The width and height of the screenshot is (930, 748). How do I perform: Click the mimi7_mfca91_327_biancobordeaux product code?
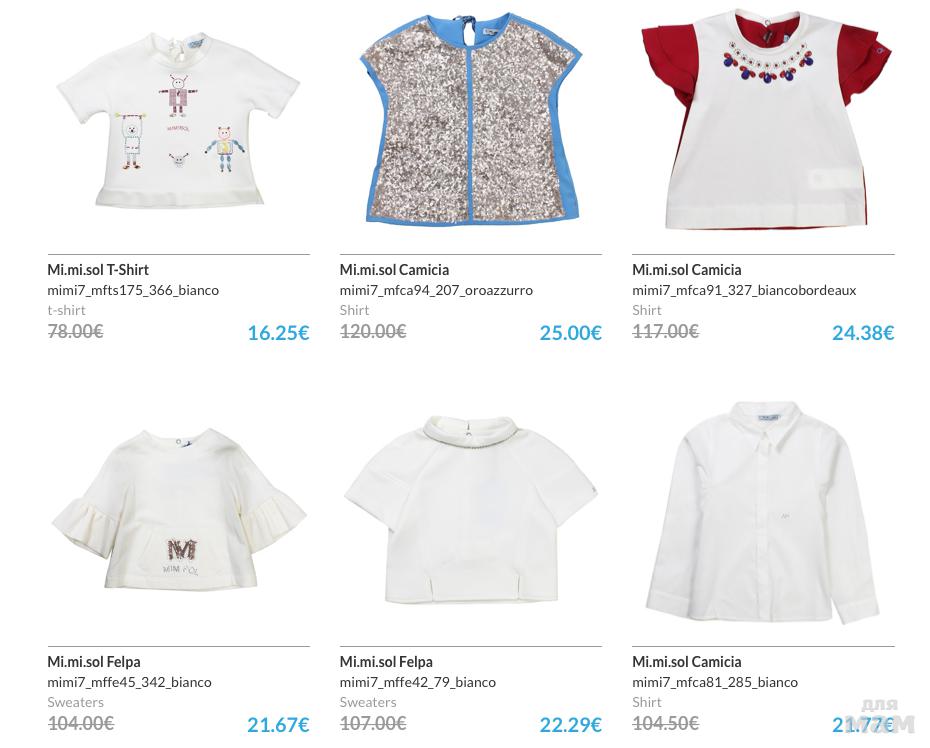point(744,291)
